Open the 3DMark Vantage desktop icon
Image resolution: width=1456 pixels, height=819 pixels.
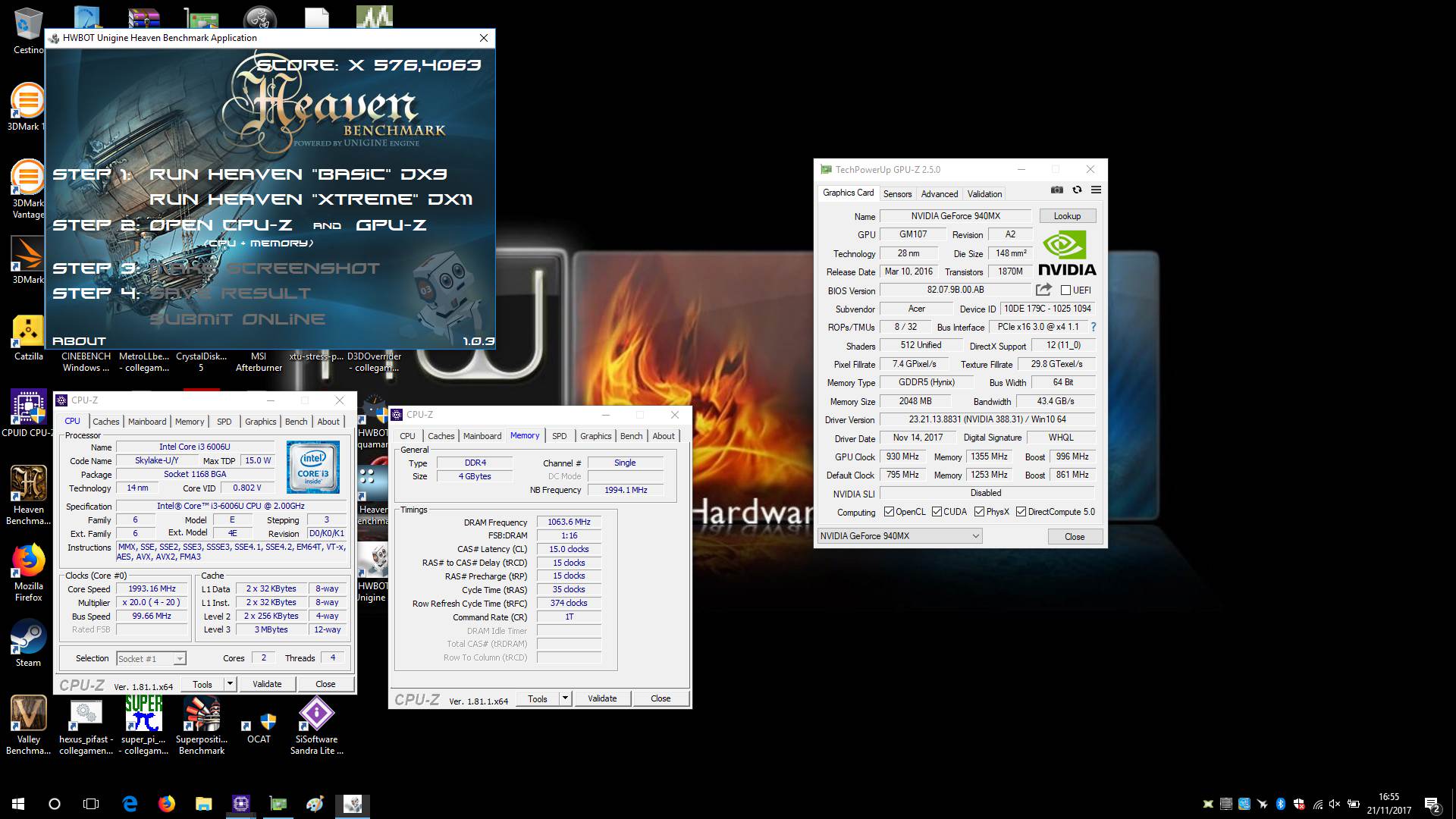28,190
